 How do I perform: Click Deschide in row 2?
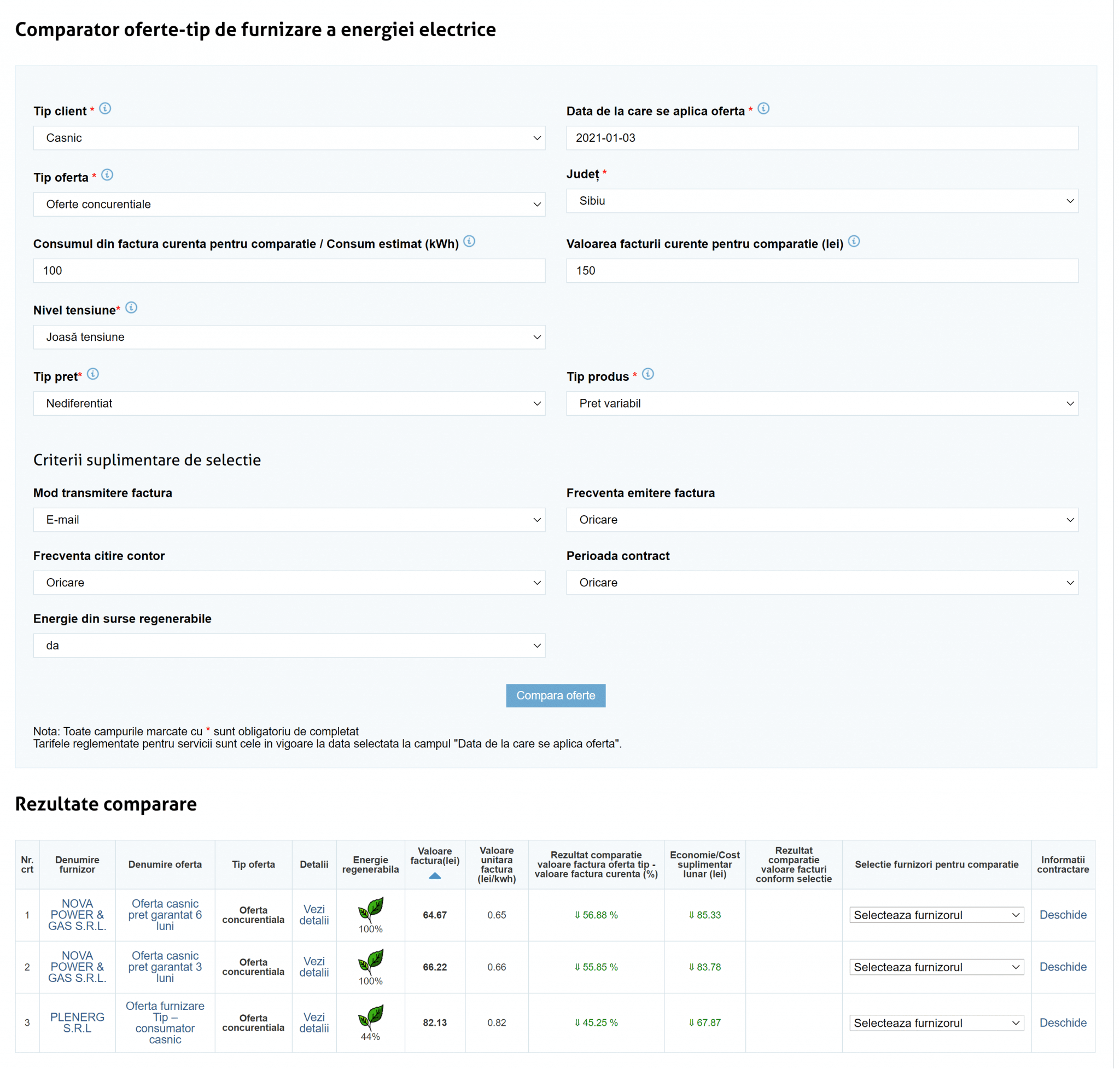(1063, 967)
